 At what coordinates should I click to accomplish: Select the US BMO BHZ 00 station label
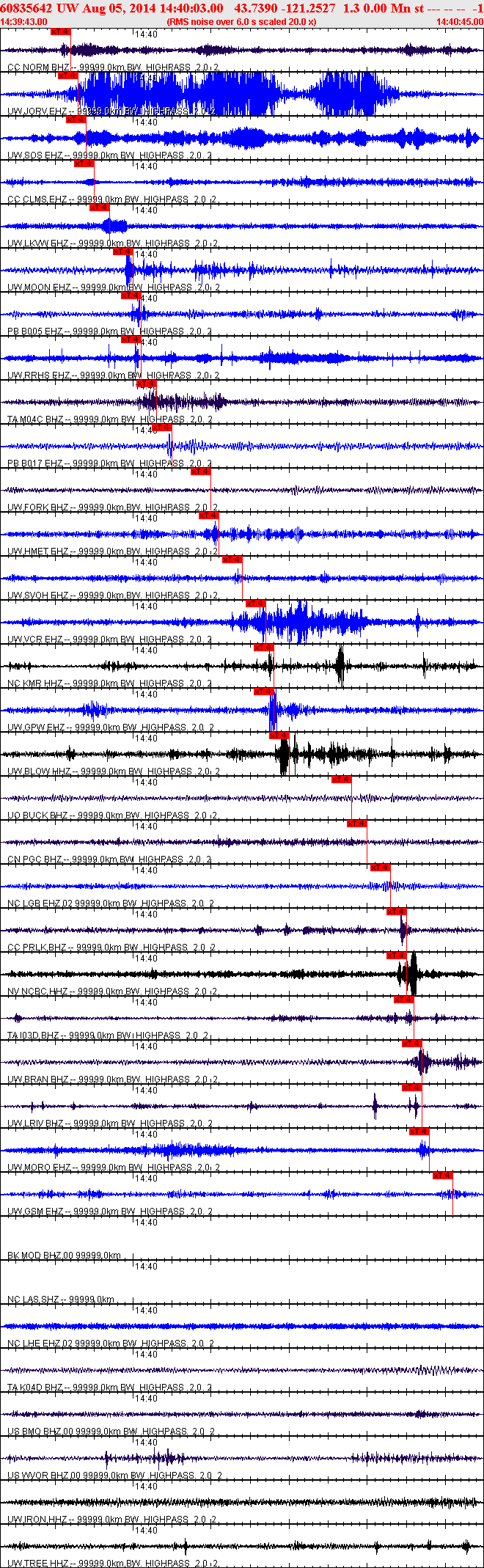(40, 1432)
